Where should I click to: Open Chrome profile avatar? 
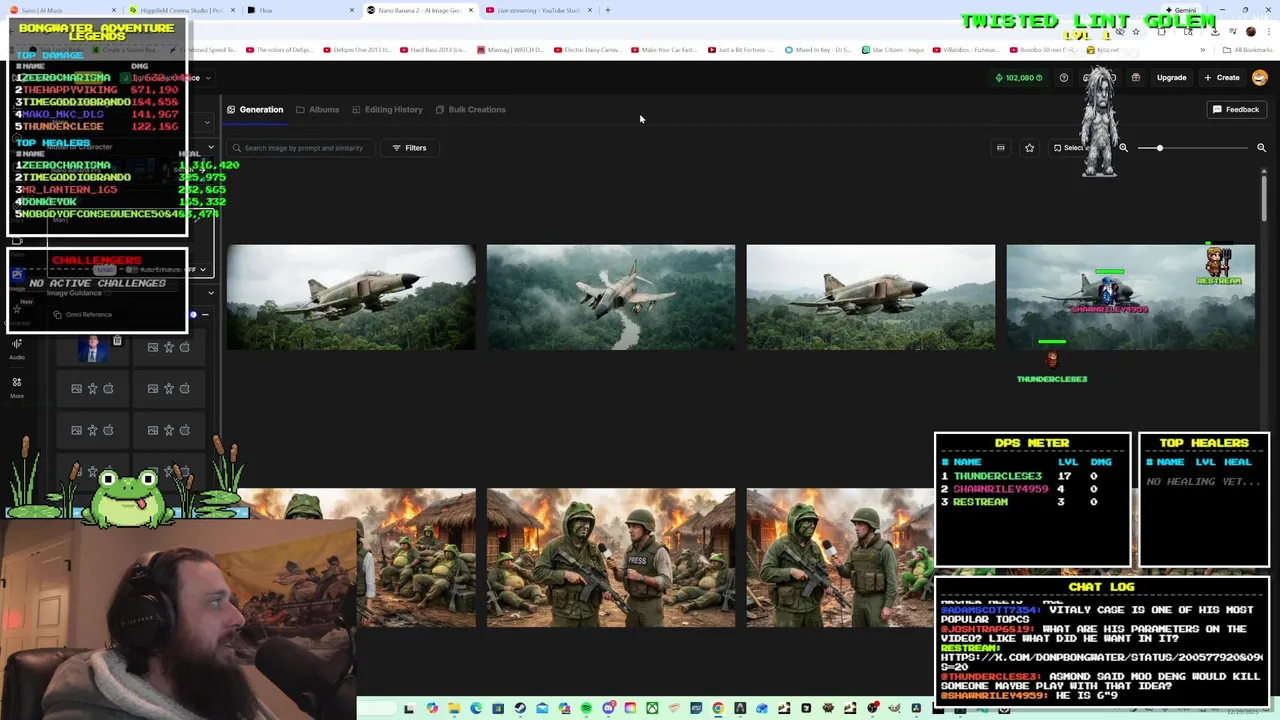point(1250,31)
